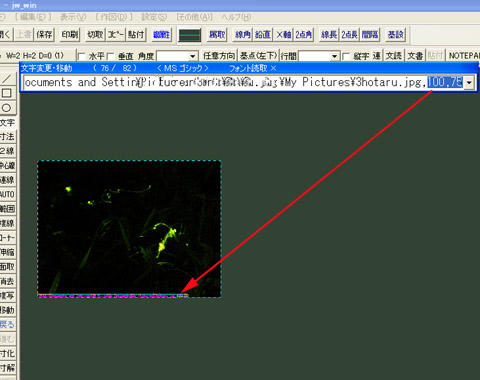Click the 寸化 dimension-convert tool

pos(7,353)
